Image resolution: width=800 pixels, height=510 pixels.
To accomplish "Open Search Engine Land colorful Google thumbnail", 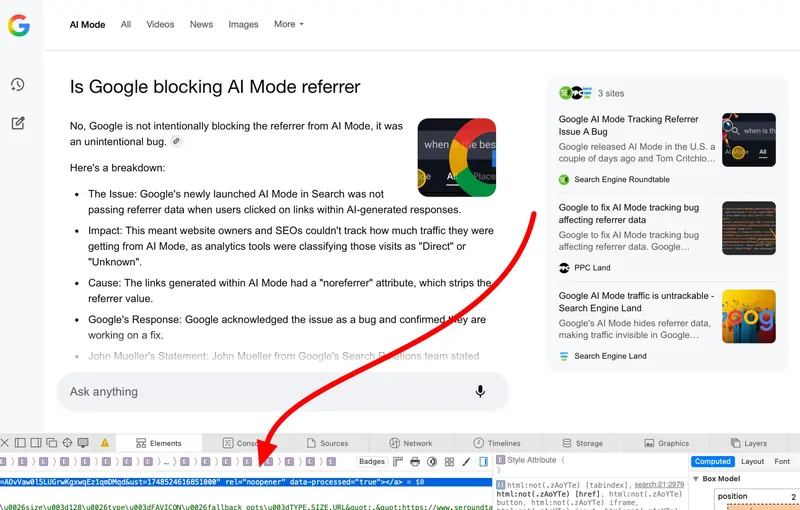I will [x=748, y=316].
